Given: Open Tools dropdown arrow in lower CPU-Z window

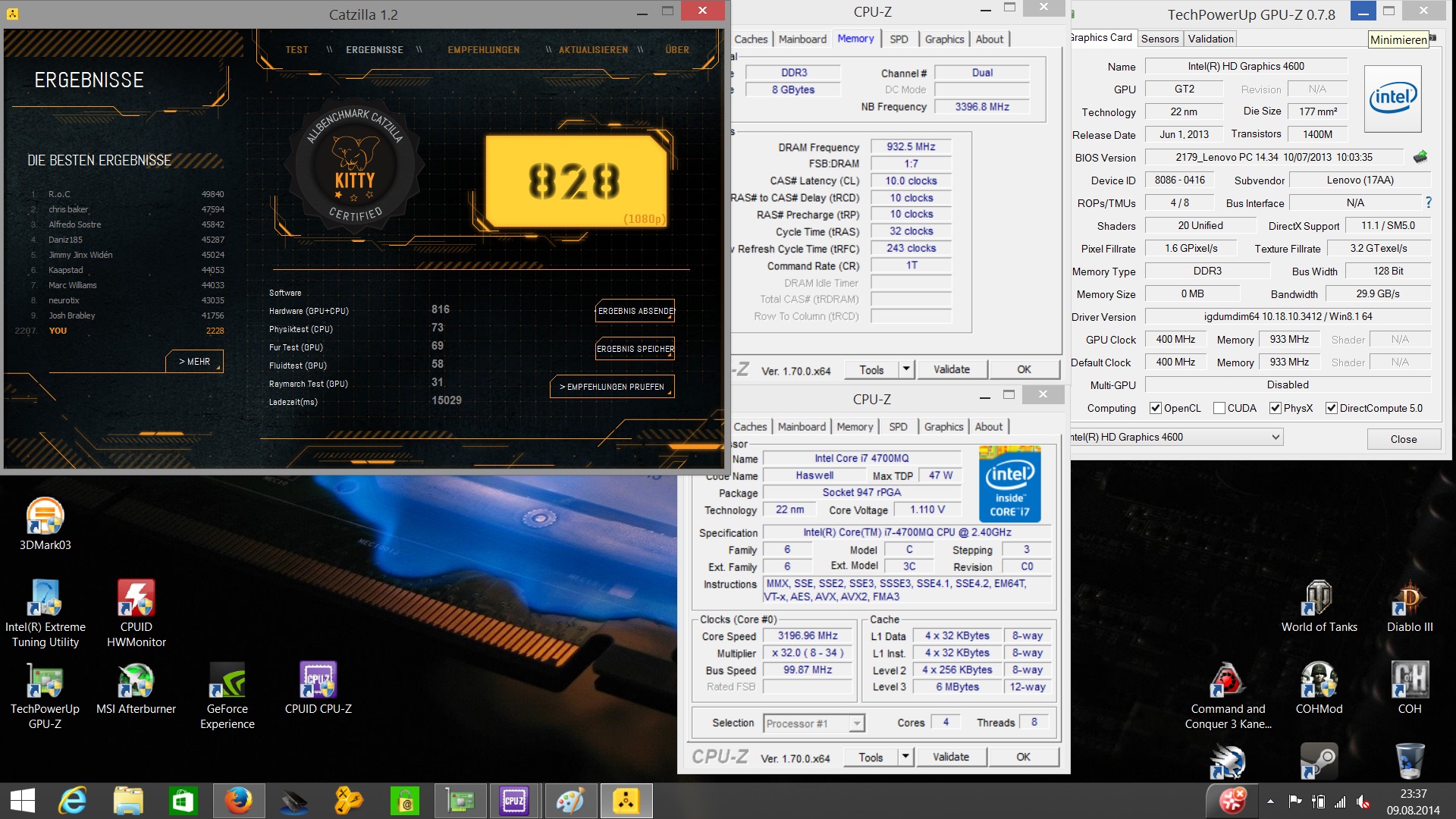Looking at the screenshot, I should pyautogui.click(x=905, y=757).
